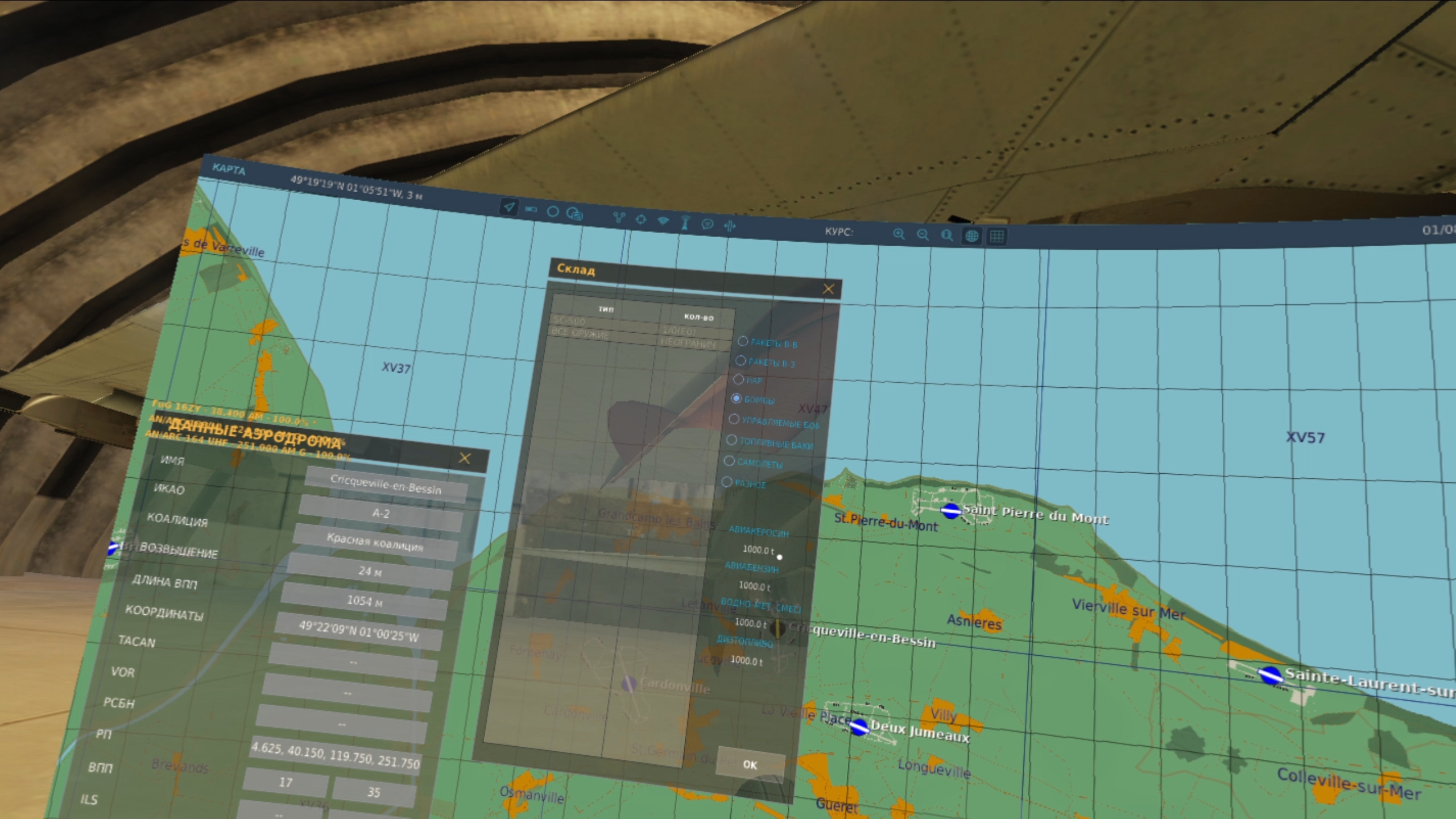1456x819 pixels.
Task: Click the КОАЛИЦИЯ field Красная коалиция
Action: pyautogui.click(x=375, y=542)
